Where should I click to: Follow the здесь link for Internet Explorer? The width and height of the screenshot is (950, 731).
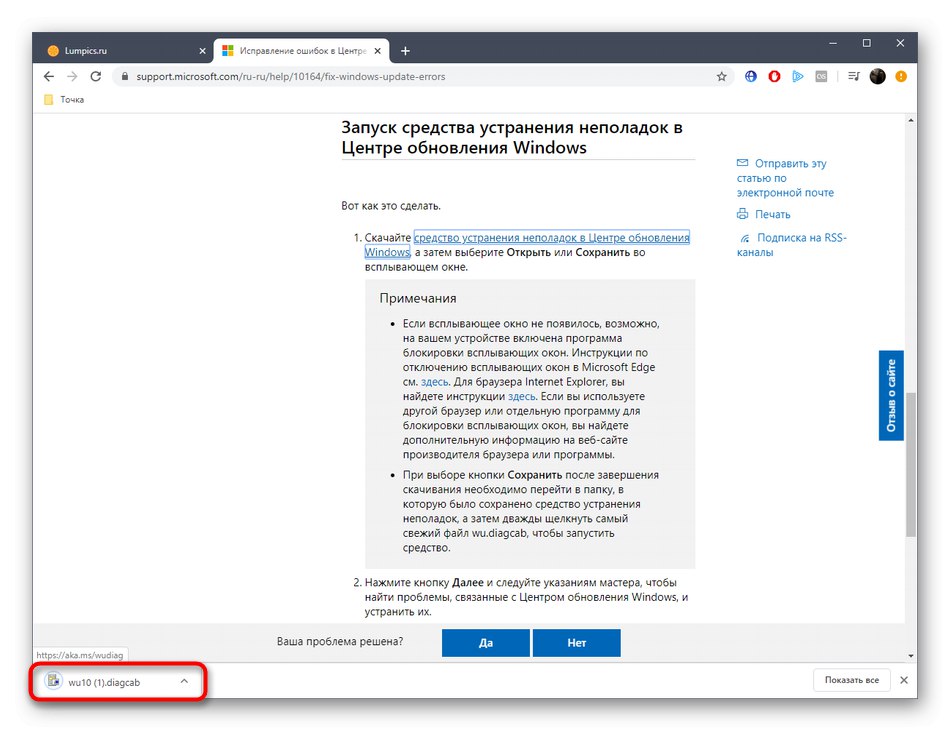click(521, 396)
